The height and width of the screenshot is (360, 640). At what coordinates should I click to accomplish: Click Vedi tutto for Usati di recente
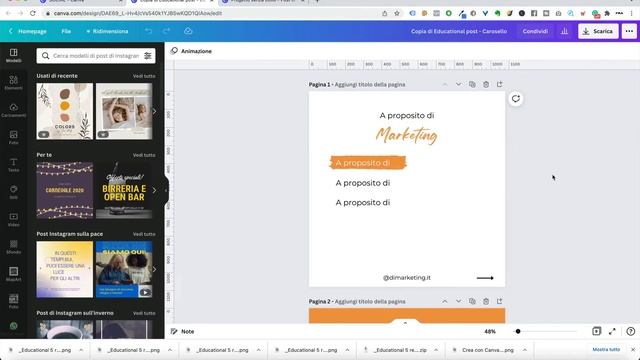[144, 76]
